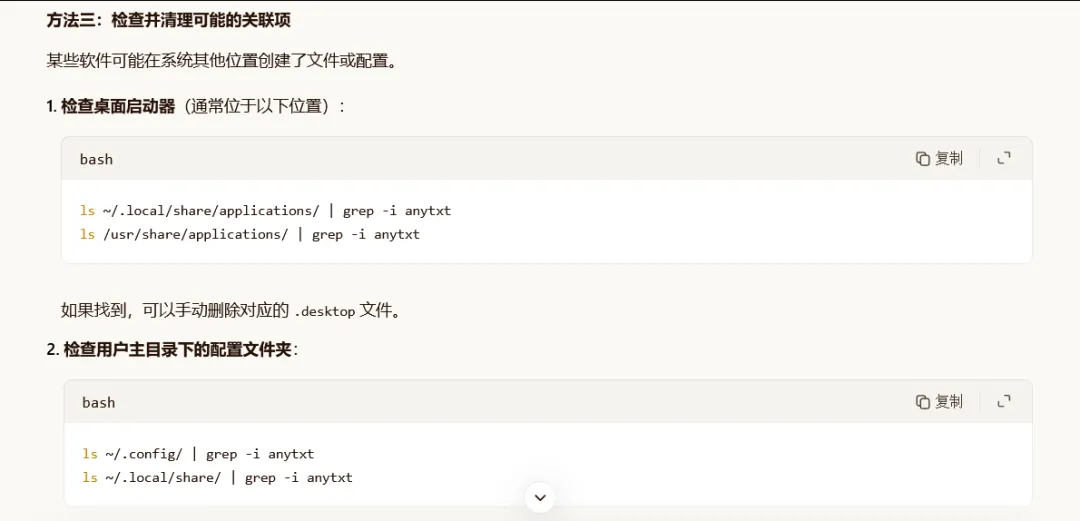Click the 'bash' label of first code block
Image resolution: width=1080 pixels, height=521 pixels.
click(96, 159)
